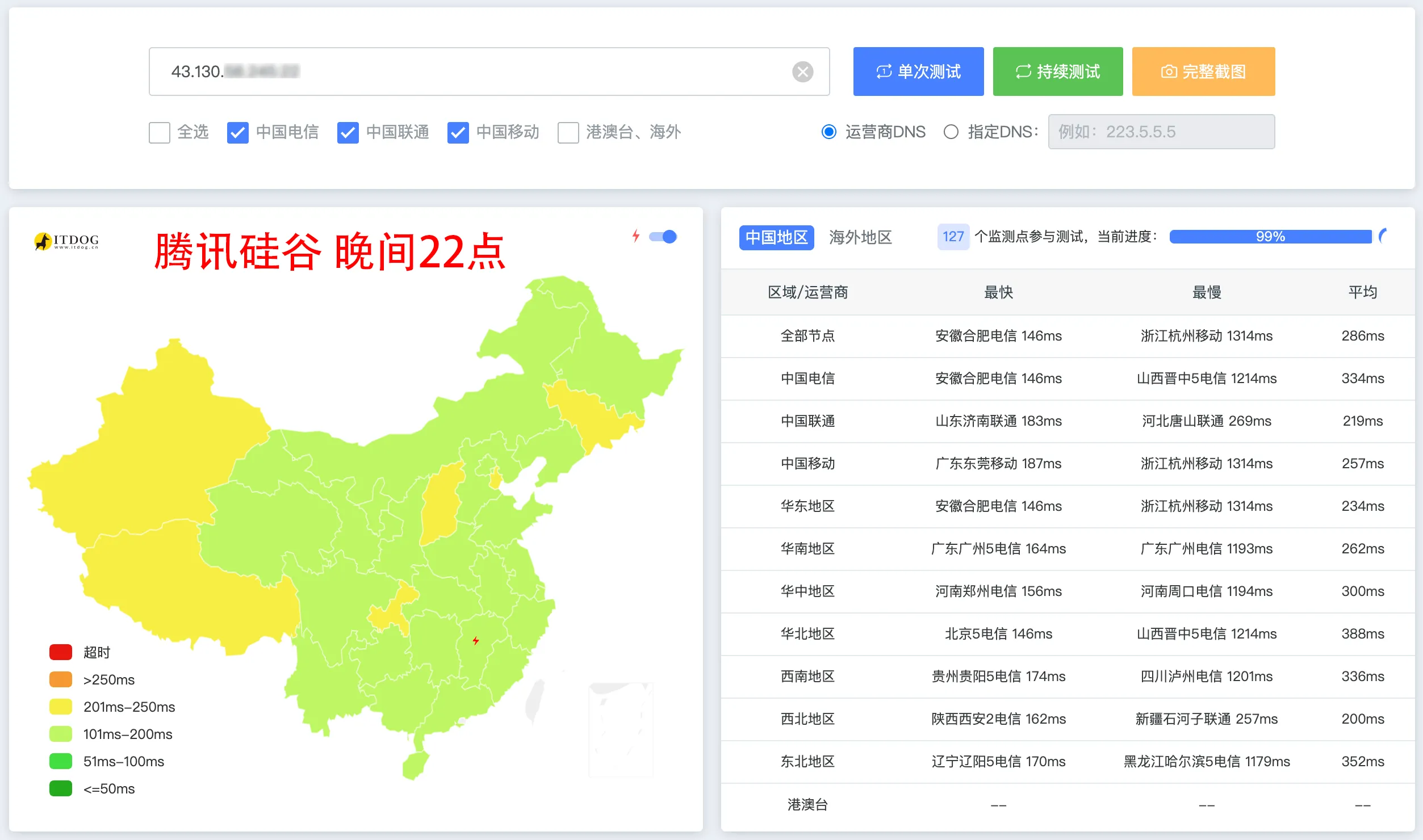This screenshot has width=1423, height=840.
Task: Click 河南郑州电信 156ms cell
Action: pos(998,591)
